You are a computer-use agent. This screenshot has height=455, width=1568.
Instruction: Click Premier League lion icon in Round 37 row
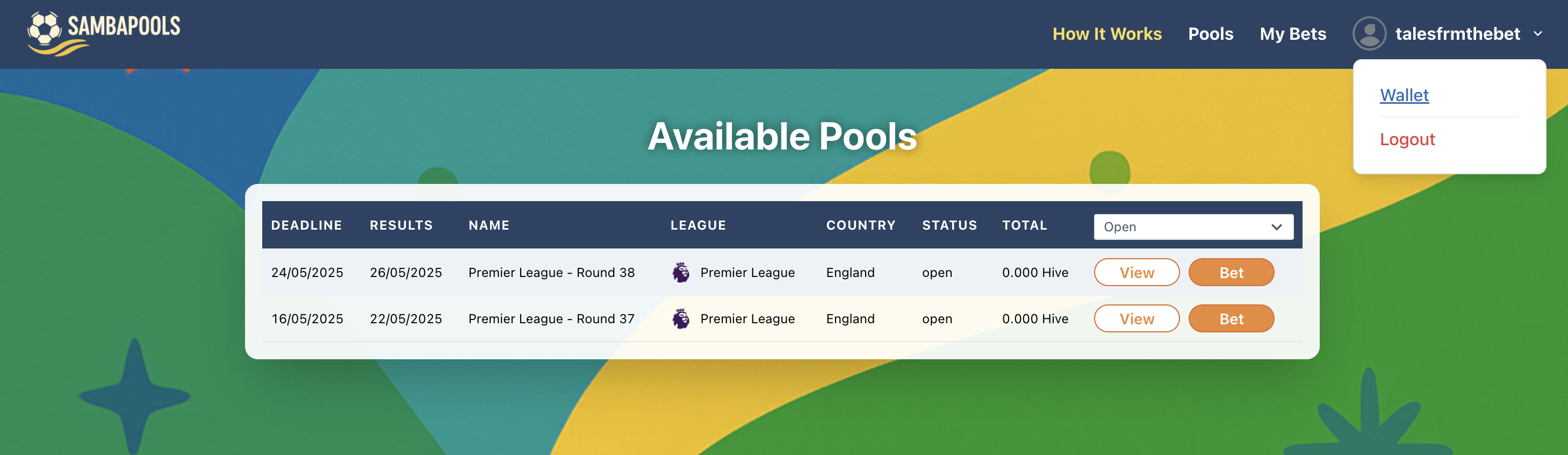(x=680, y=318)
